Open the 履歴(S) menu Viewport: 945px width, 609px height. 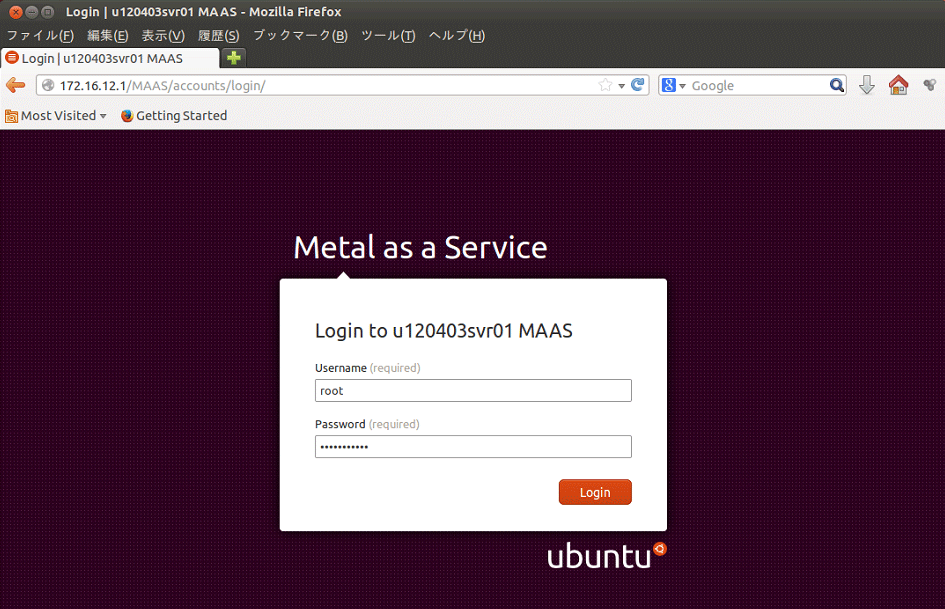point(219,36)
